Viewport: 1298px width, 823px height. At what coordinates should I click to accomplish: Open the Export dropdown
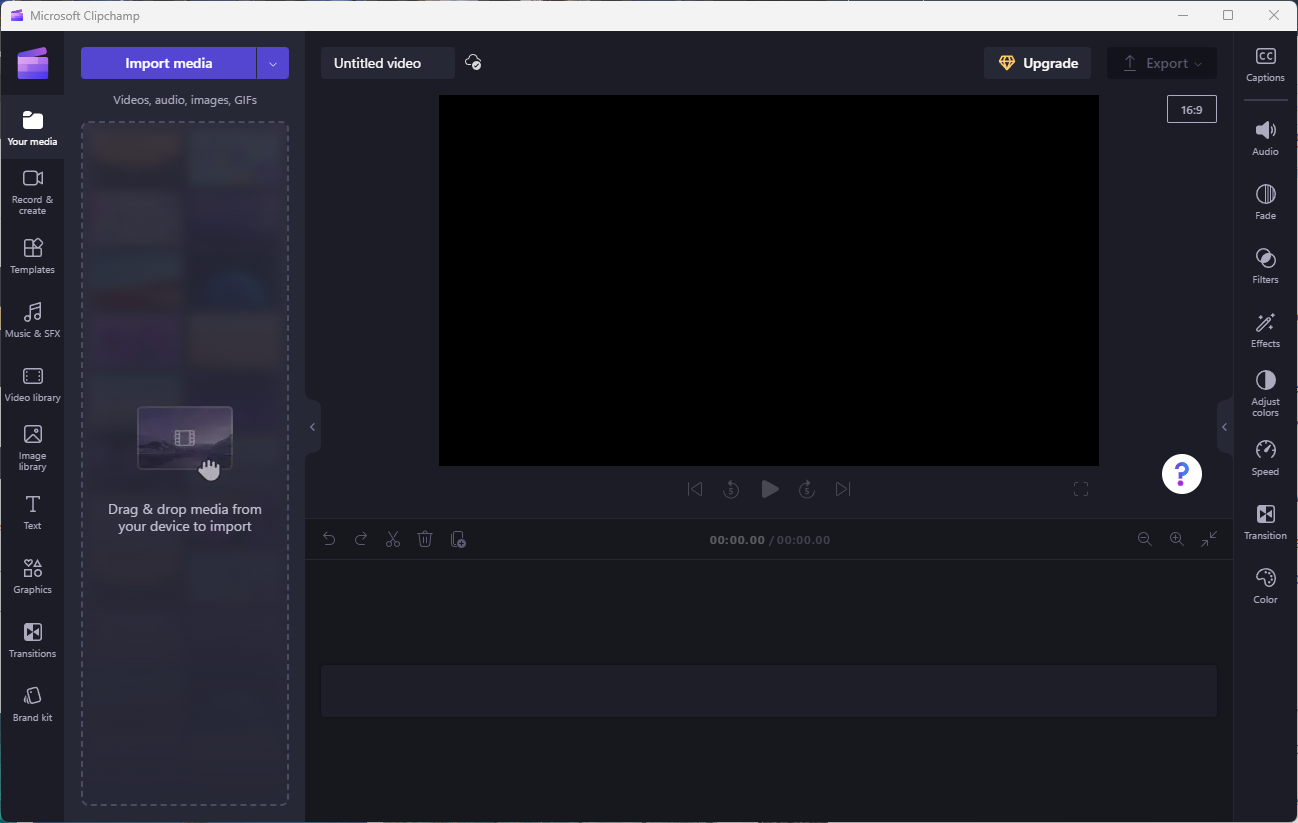(1162, 63)
